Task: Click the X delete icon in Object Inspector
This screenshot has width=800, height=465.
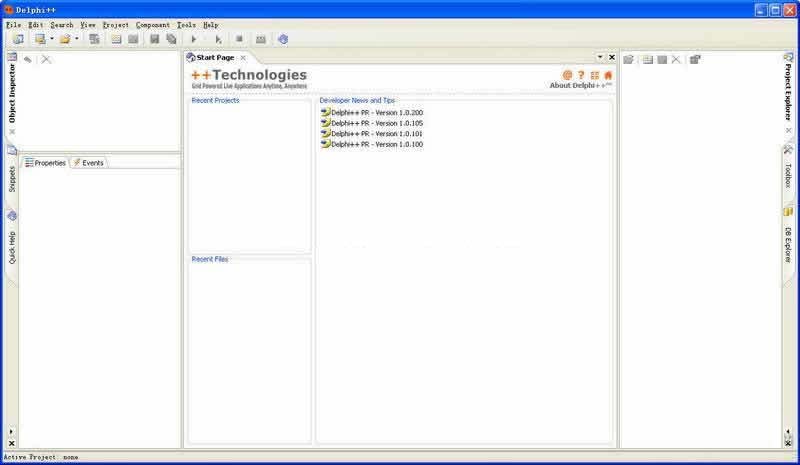Action: pyautogui.click(x=46, y=60)
